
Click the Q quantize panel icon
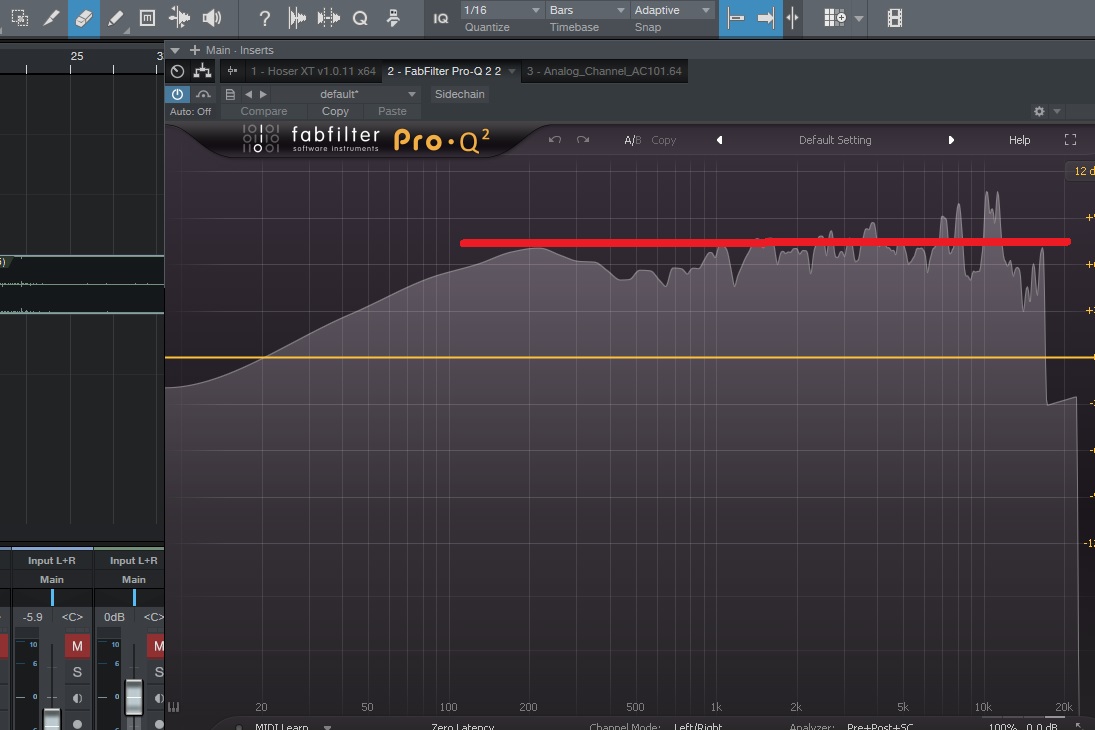[x=360, y=18]
